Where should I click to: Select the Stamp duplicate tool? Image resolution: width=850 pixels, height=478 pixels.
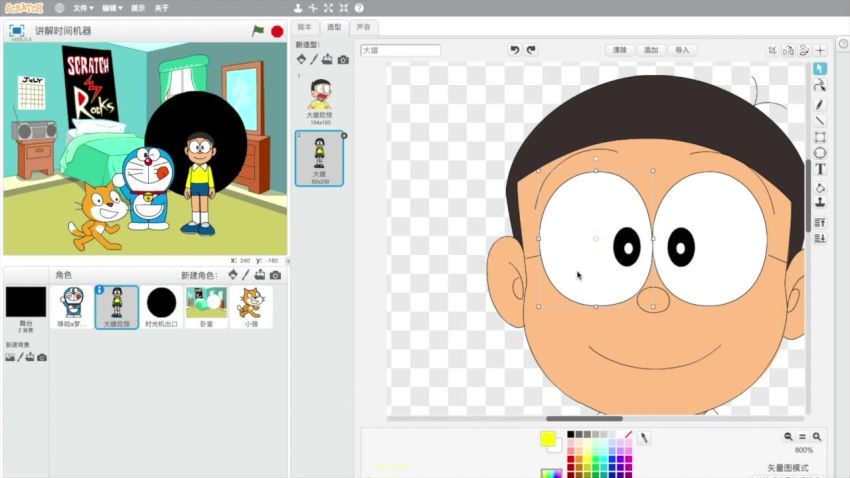pyautogui.click(x=820, y=202)
